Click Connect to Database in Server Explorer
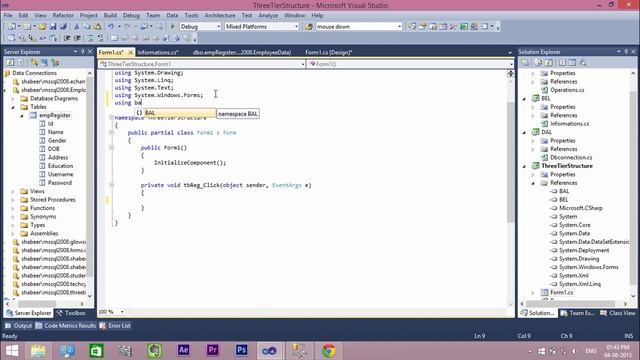The image size is (640, 360). pyautogui.click(x=35, y=62)
